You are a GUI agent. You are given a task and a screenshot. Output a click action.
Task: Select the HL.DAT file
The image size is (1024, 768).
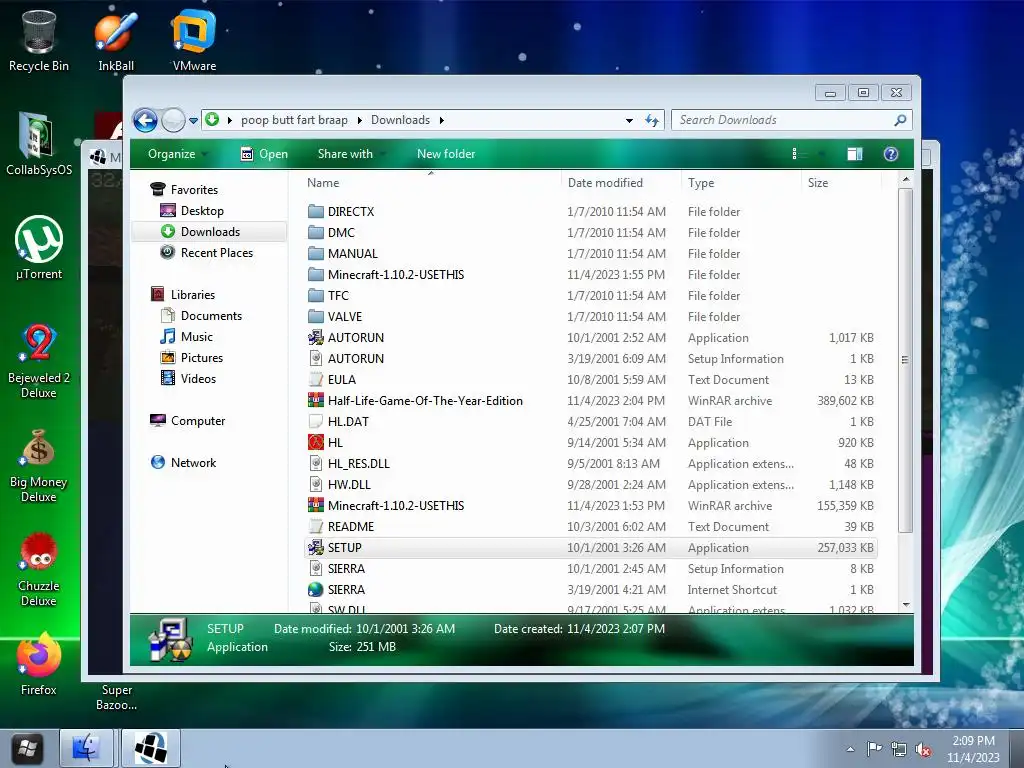pyautogui.click(x=591, y=422)
